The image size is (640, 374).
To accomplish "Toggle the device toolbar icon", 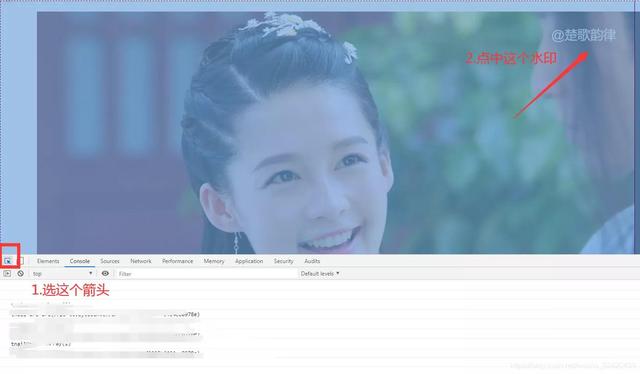I will pyautogui.click(x=21, y=261).
